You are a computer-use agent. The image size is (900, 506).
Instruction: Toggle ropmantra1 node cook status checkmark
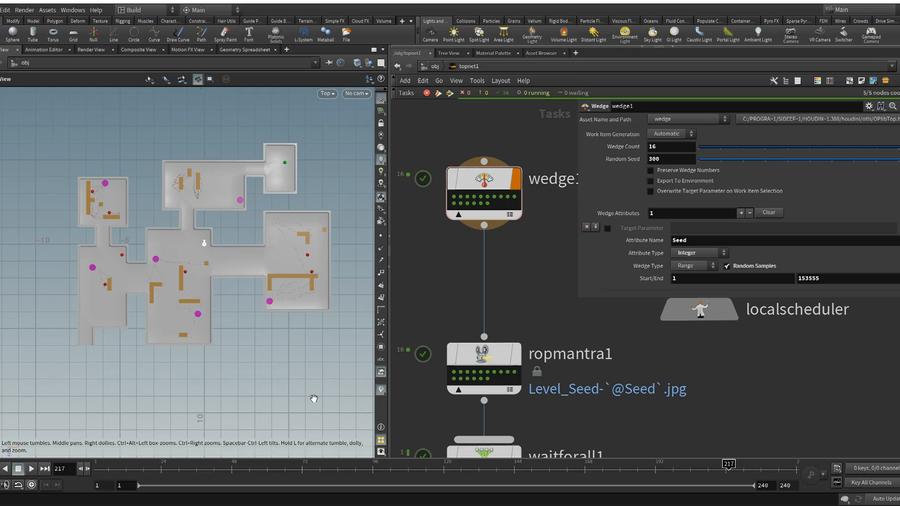423,353
